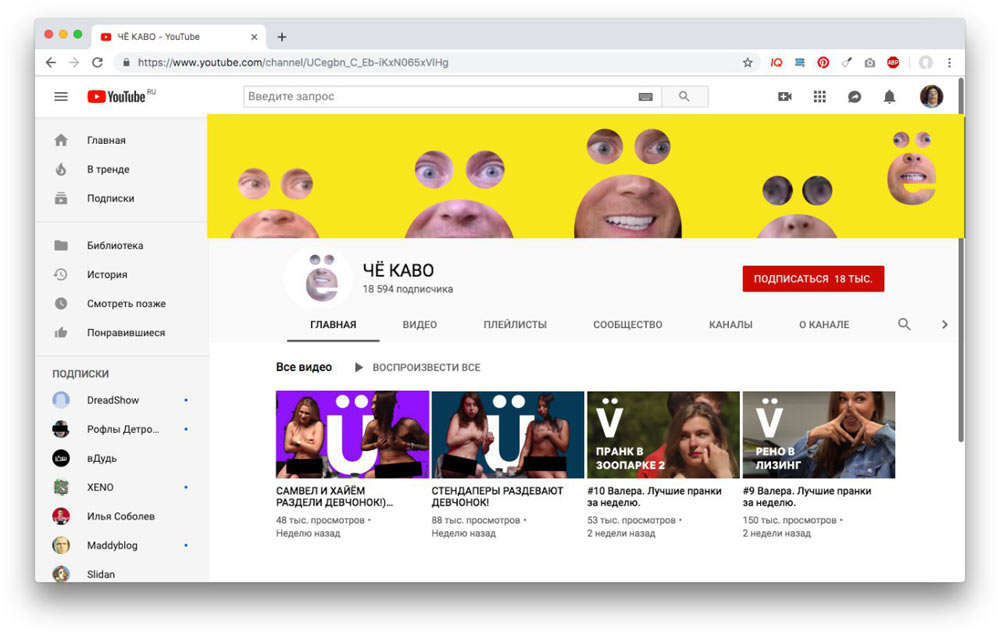Open the messages share icon
Viewport: 1000px width, 636px height.
click(855, 97)
